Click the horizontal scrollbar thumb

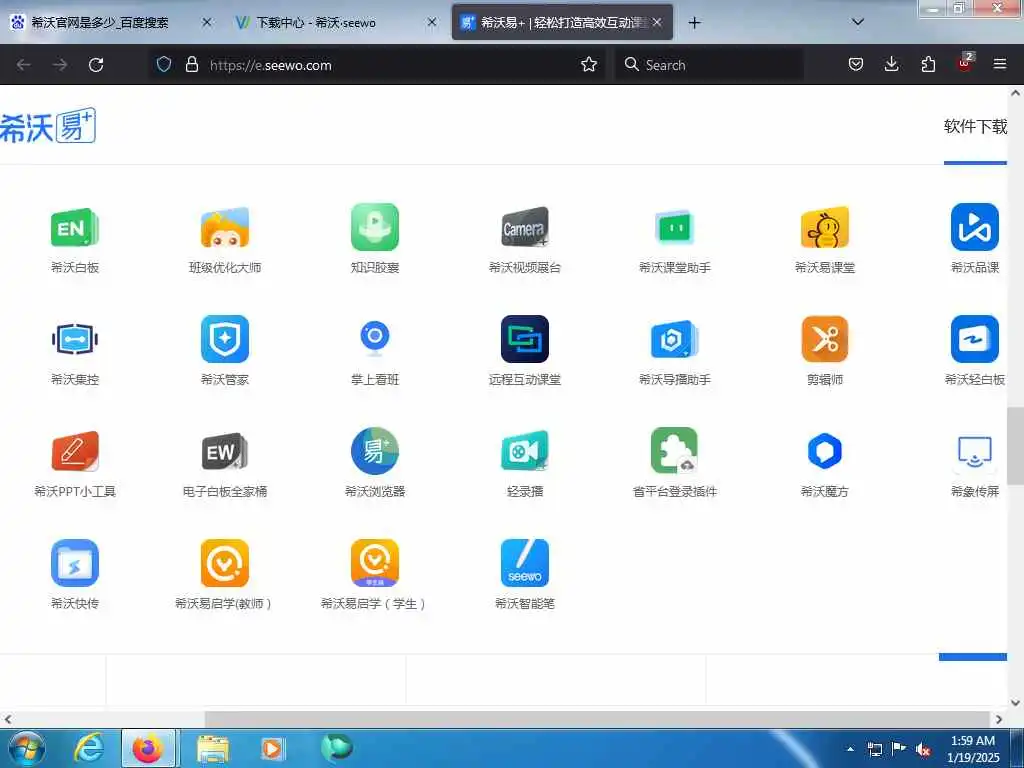coord(598,720)
